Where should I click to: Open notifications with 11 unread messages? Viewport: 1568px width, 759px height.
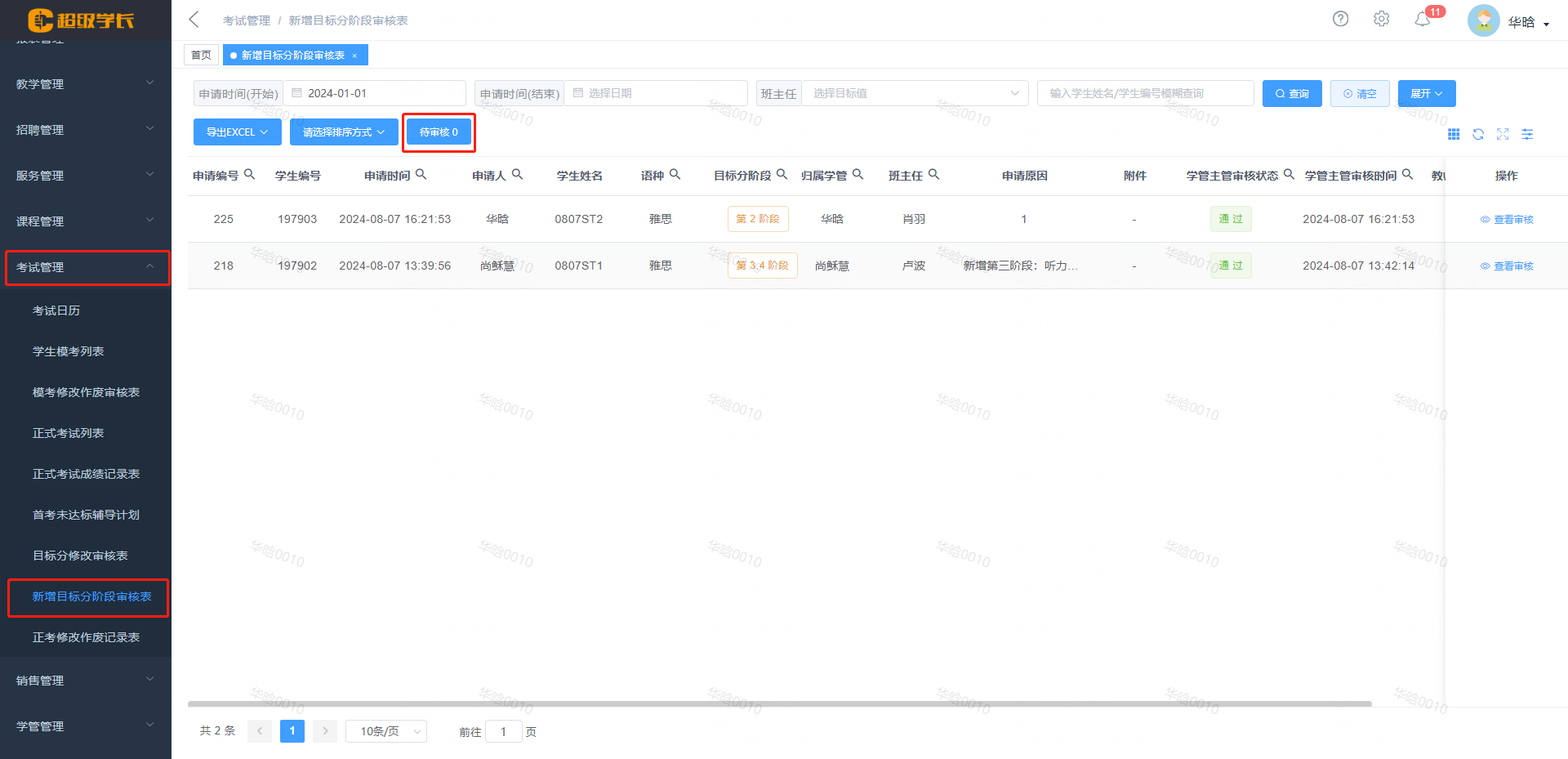[x=1423, y=18]
